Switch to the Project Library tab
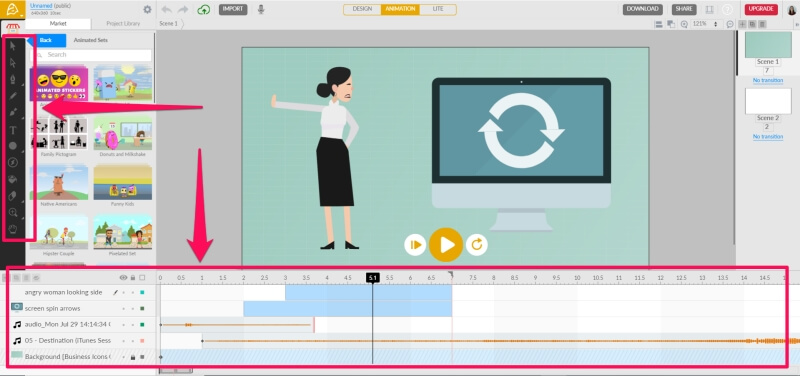The image size is (800, 376). point(123,23)
